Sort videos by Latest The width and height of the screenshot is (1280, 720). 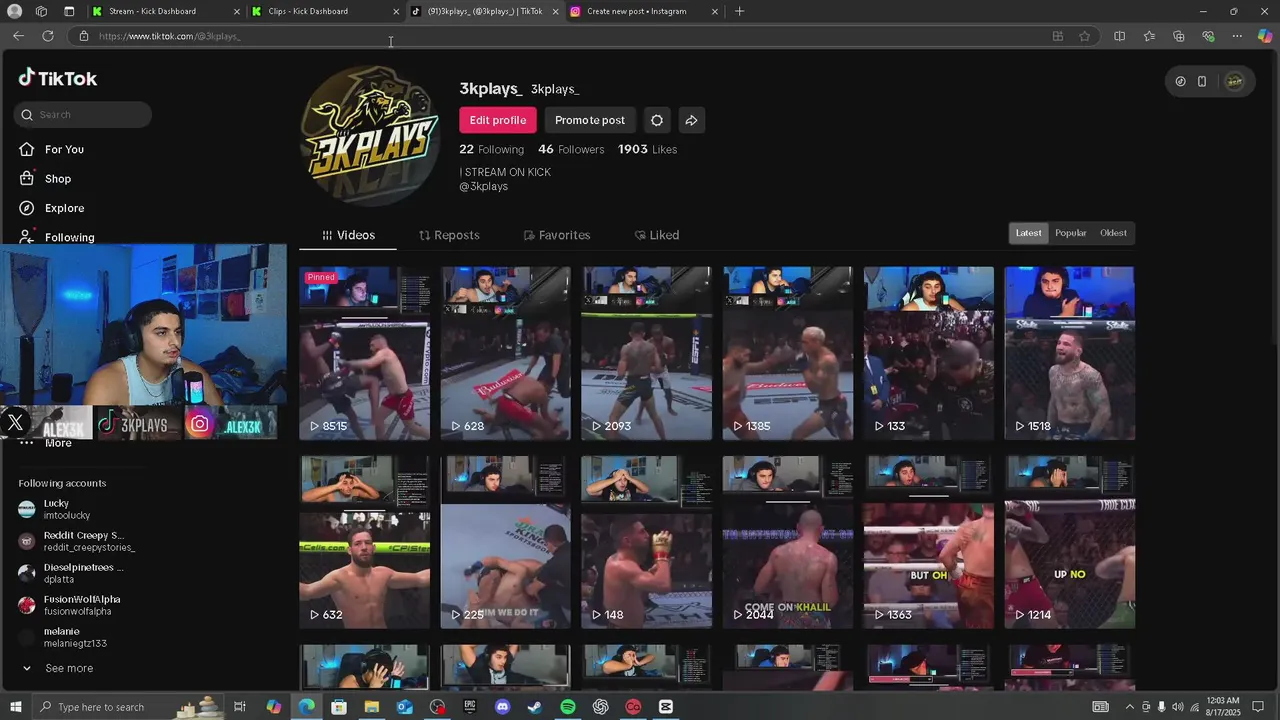[1028, 233]
